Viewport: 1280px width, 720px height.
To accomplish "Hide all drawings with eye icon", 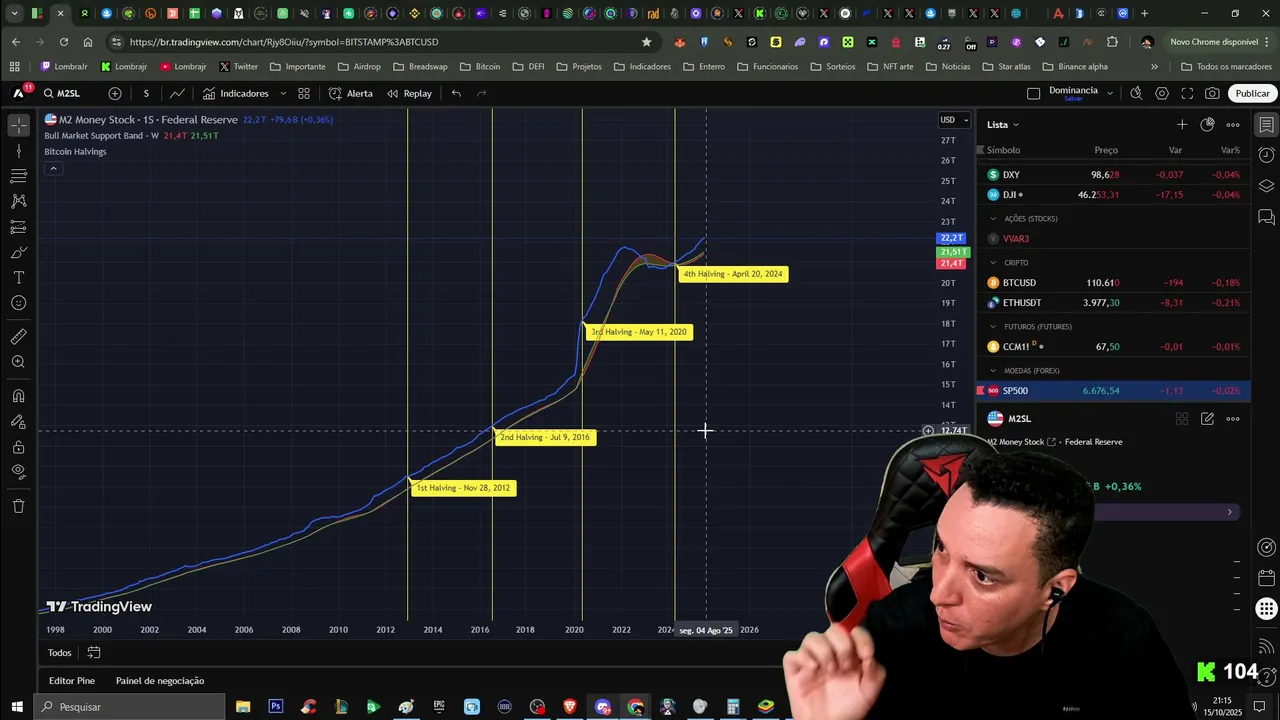I will [x=18, y=472].
